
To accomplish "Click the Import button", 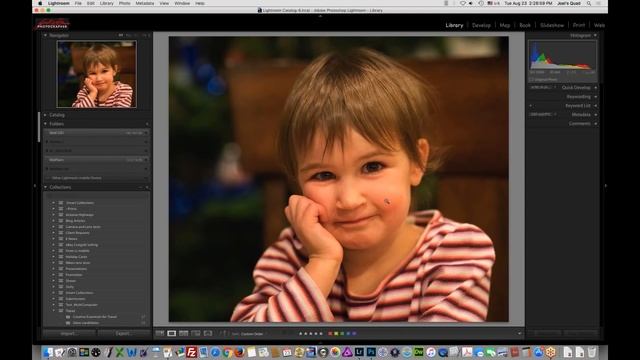I will pos(69,333).
